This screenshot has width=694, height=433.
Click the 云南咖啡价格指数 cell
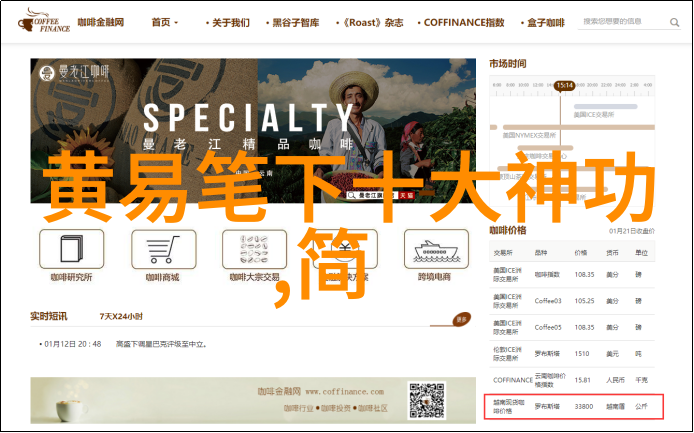point(550,380)
